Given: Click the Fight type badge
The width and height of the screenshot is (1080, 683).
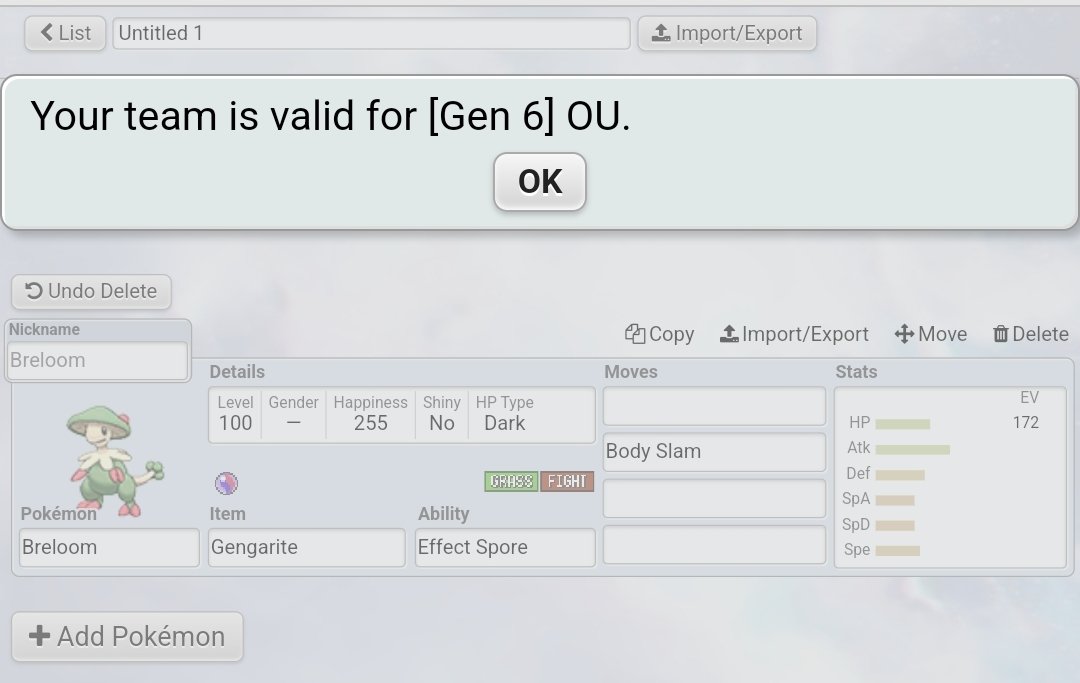Looking at the screenshot, I should tap(567, 482).
